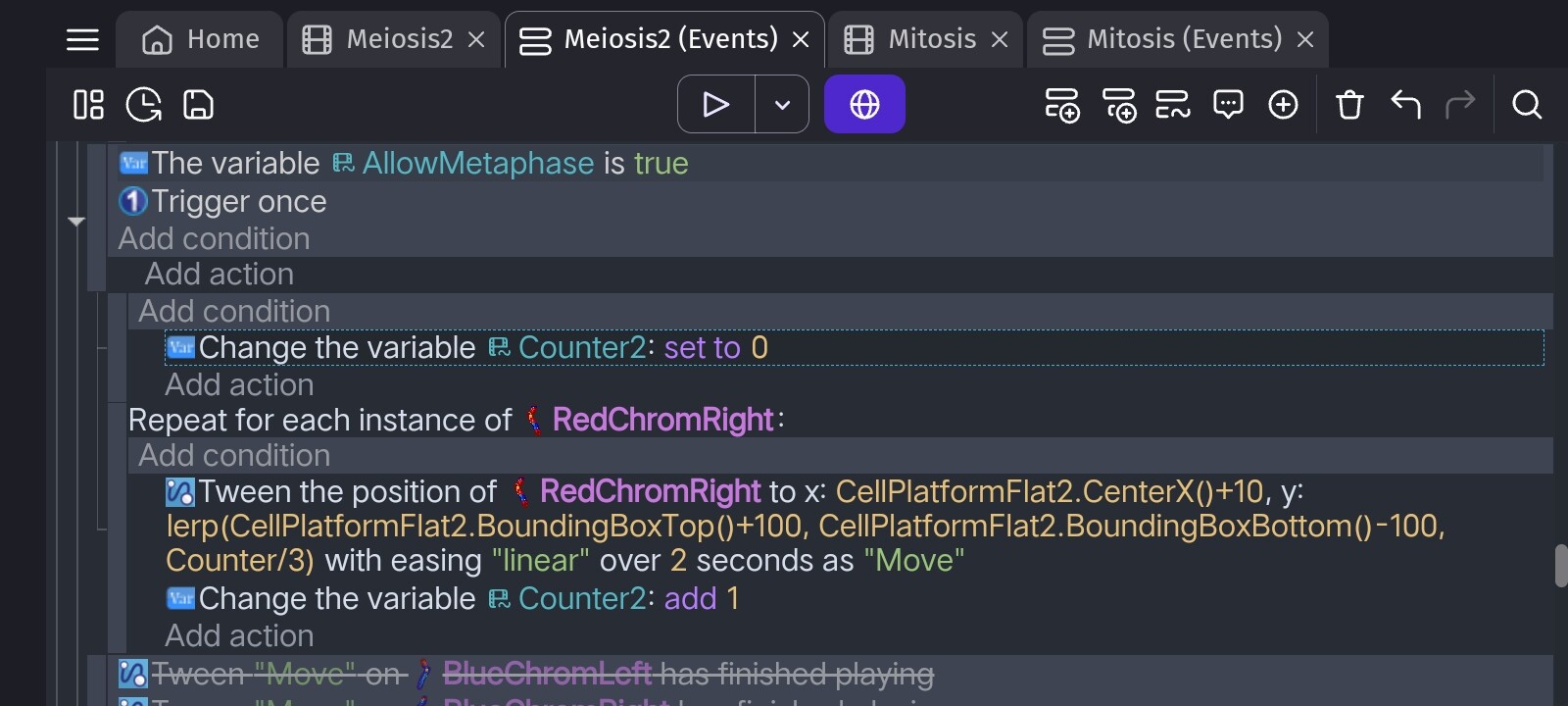Click the vertical scrollbar thumb
The width and height of the screenshot is (1568, 706).
(1560, 566)
